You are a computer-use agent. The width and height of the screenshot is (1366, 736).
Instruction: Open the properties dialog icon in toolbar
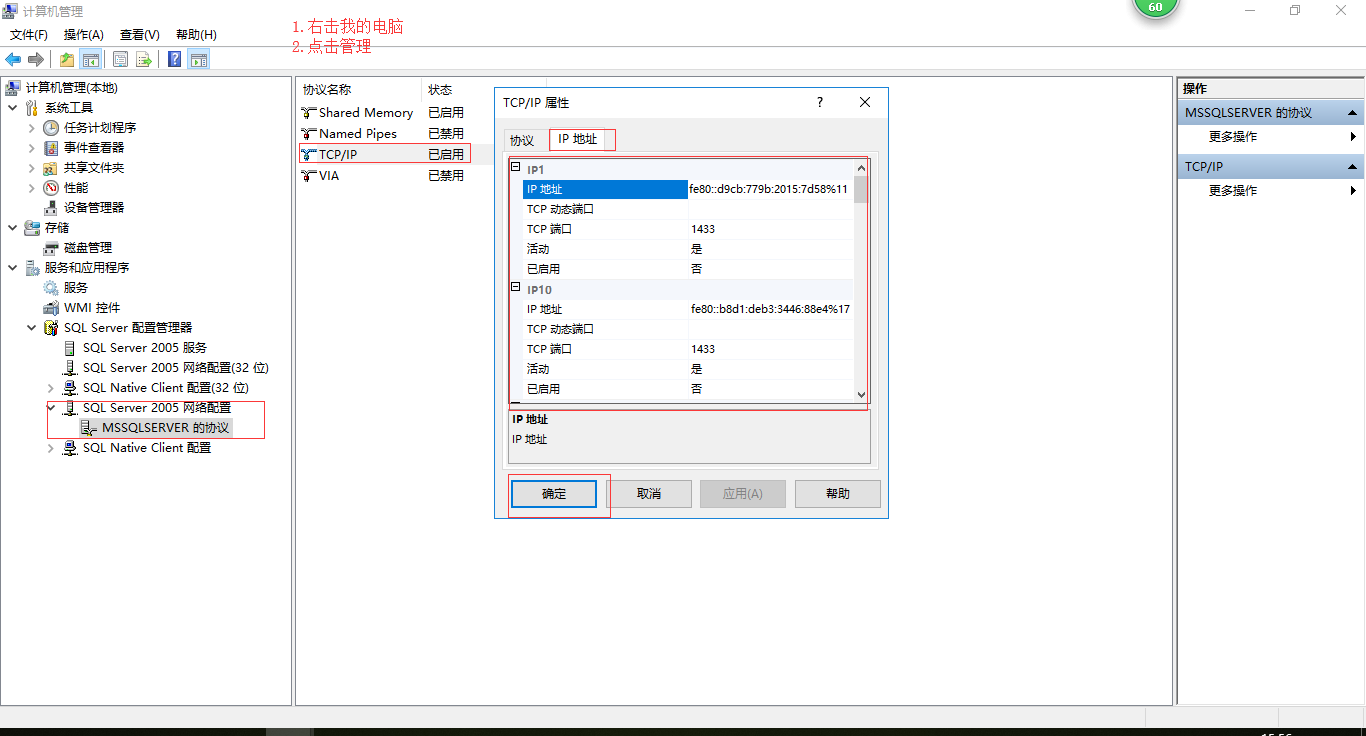[120, 58]
